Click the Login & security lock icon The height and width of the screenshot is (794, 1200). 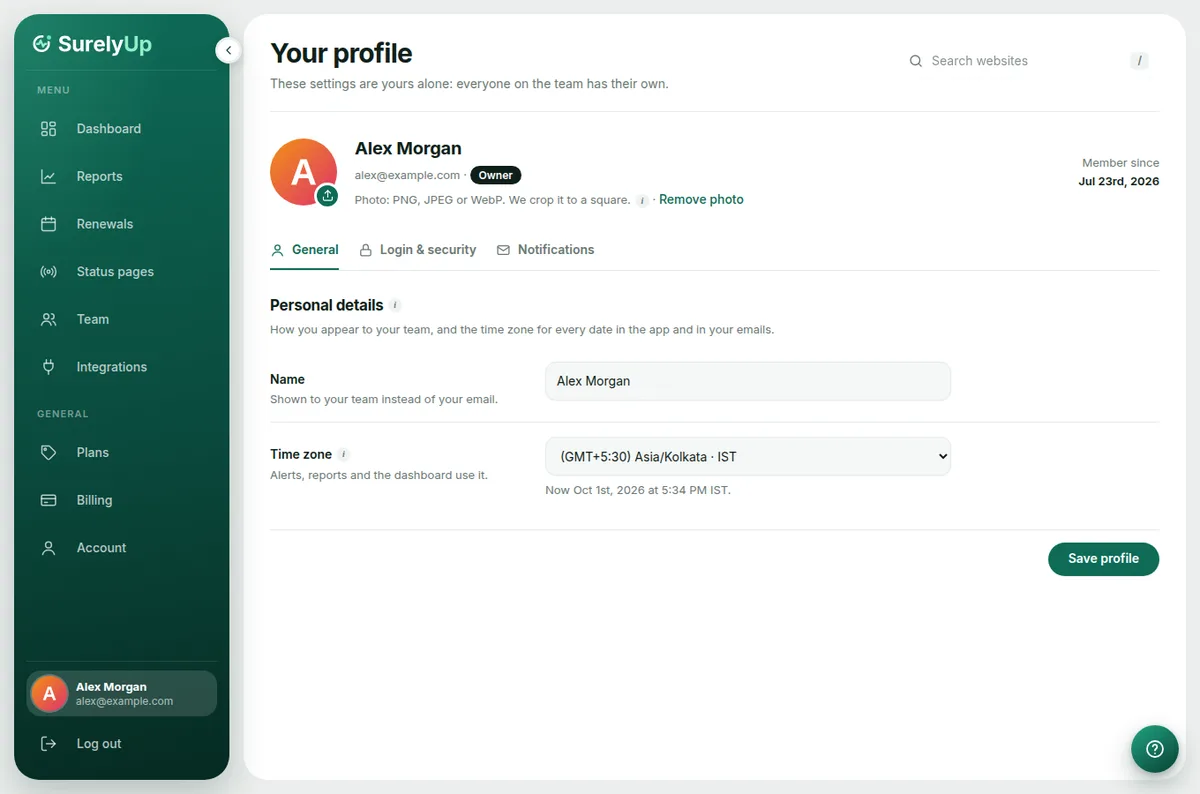tap(366, 250)
